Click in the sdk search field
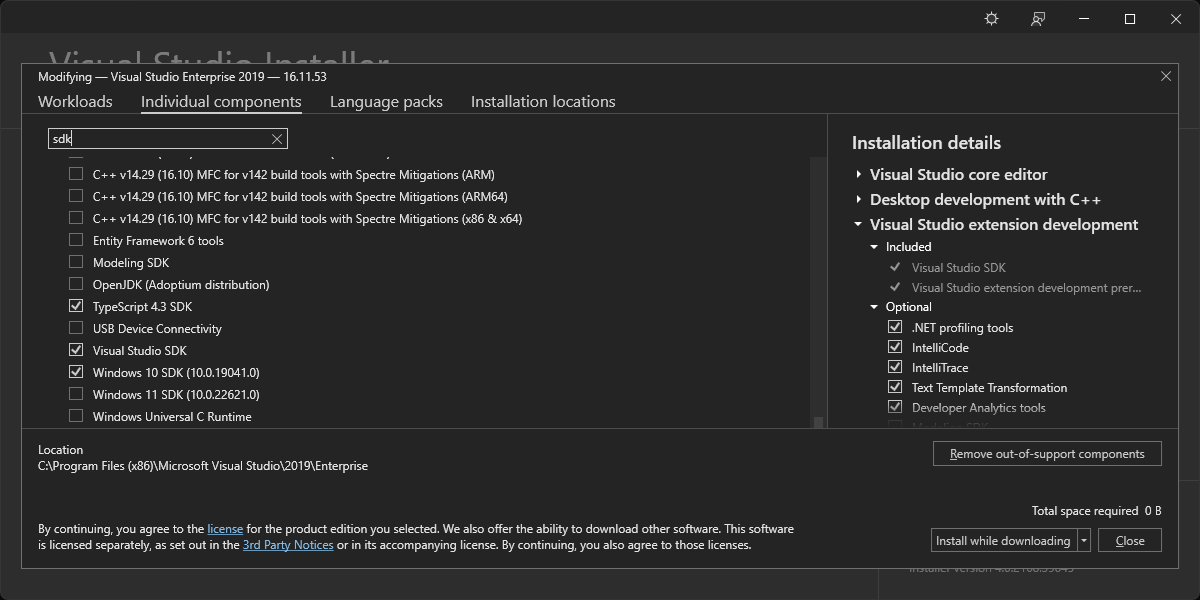 pos(160,139)
